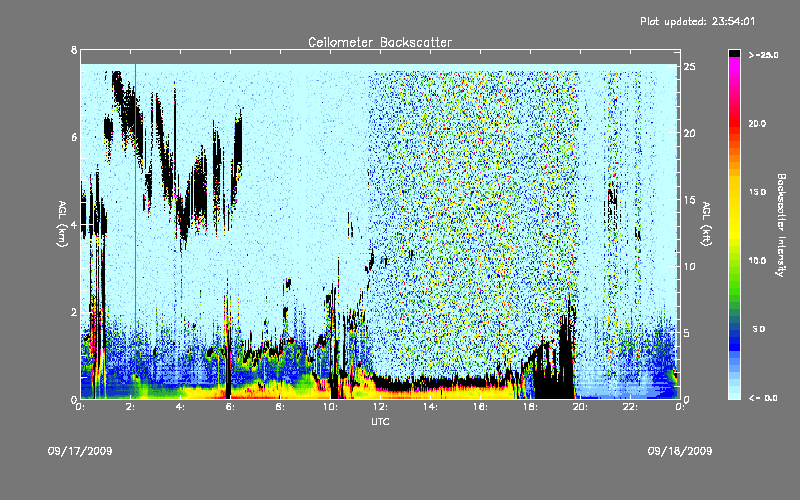Click the '<- 0.0' colorbar minimum label
800x500 pixels.
pyautogui.click(x=763, y=398)
